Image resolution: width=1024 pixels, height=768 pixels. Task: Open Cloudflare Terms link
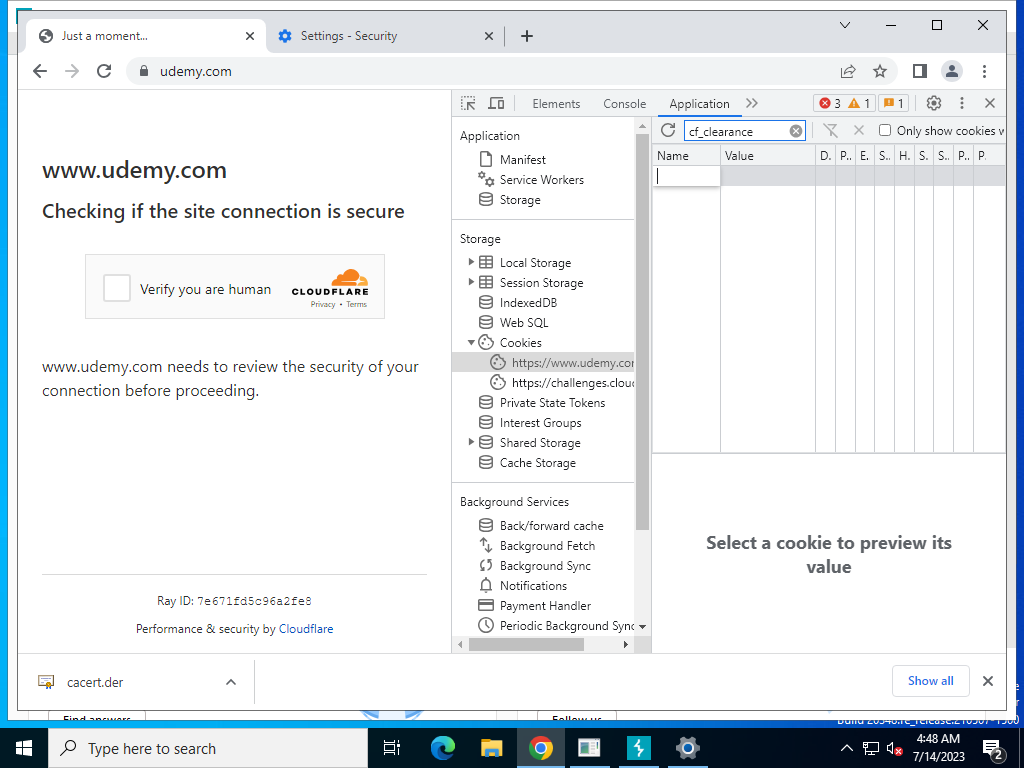coord(357,304)
